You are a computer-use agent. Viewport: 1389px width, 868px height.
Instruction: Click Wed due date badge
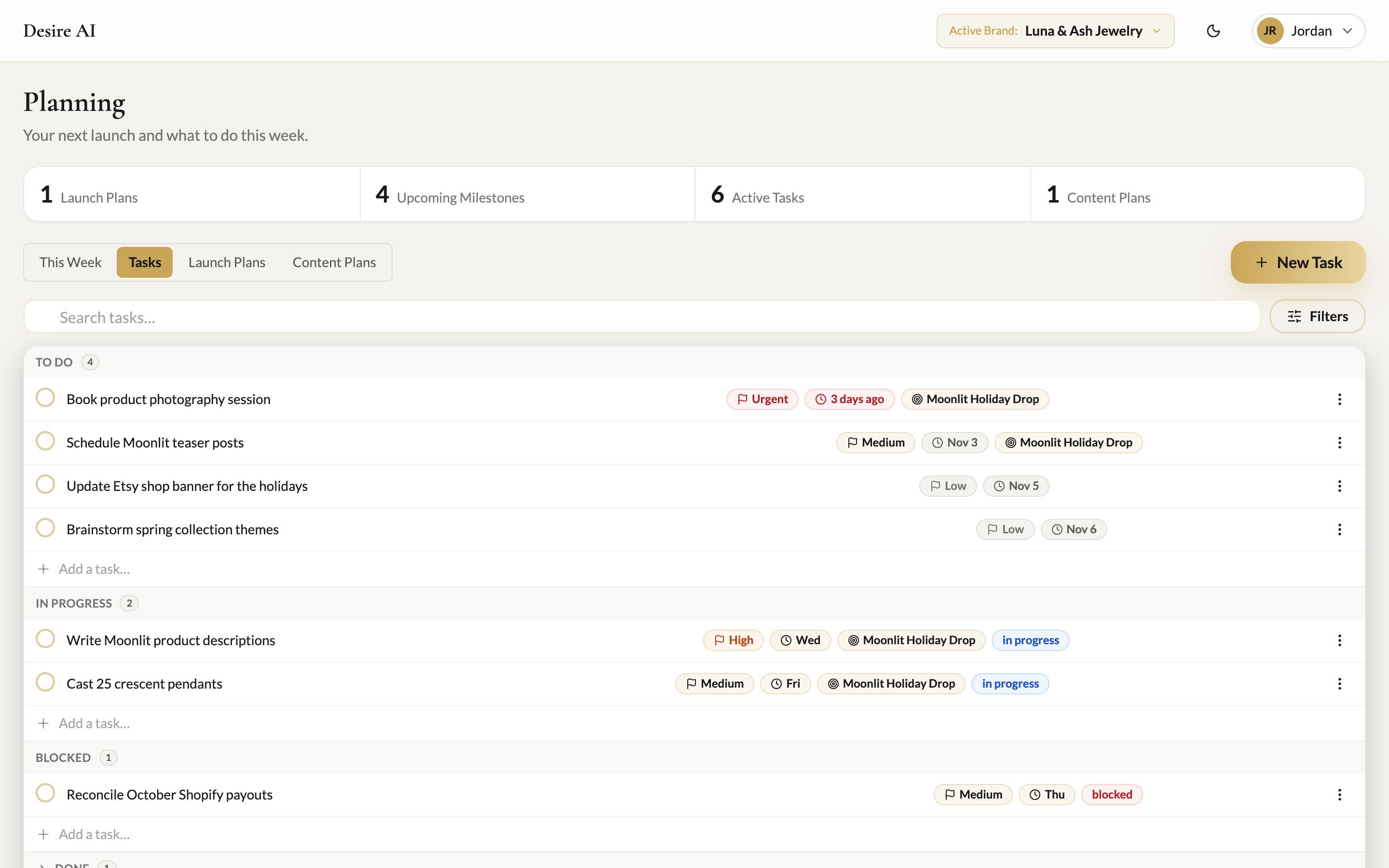(800, 640)
